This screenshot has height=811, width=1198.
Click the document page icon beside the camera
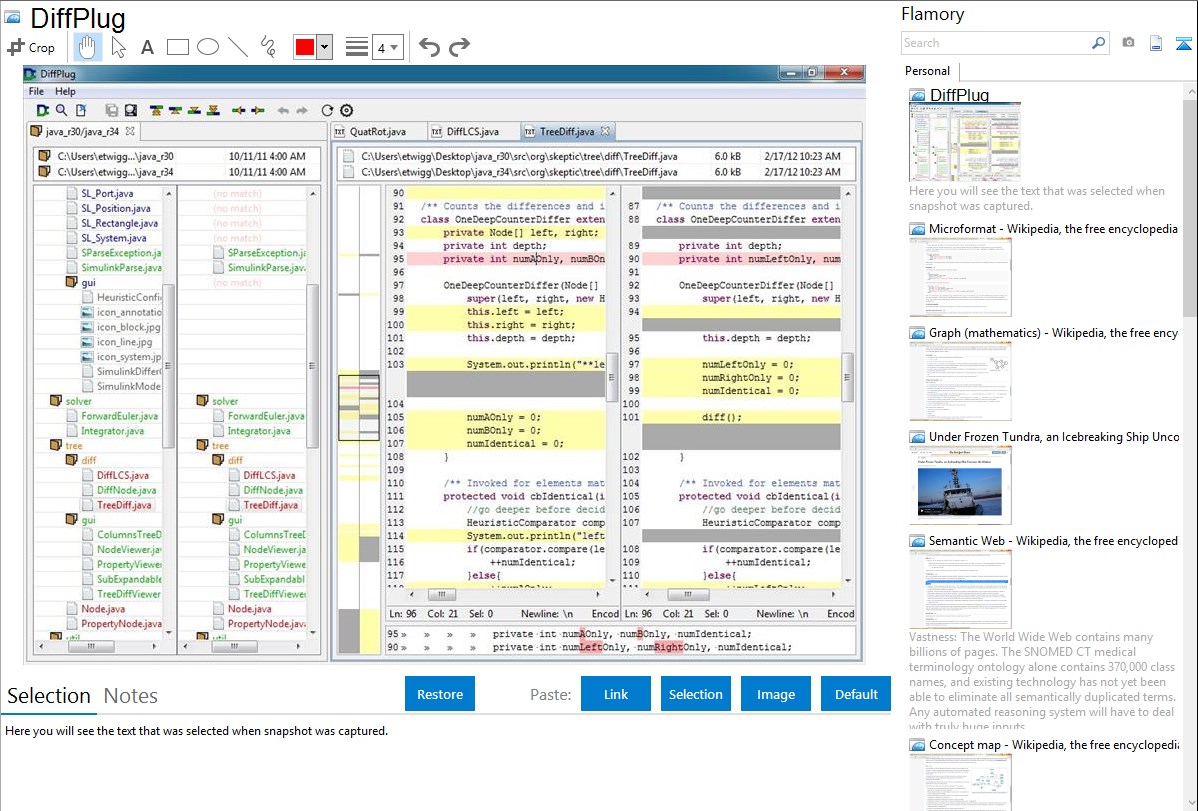pos(1156,44)
